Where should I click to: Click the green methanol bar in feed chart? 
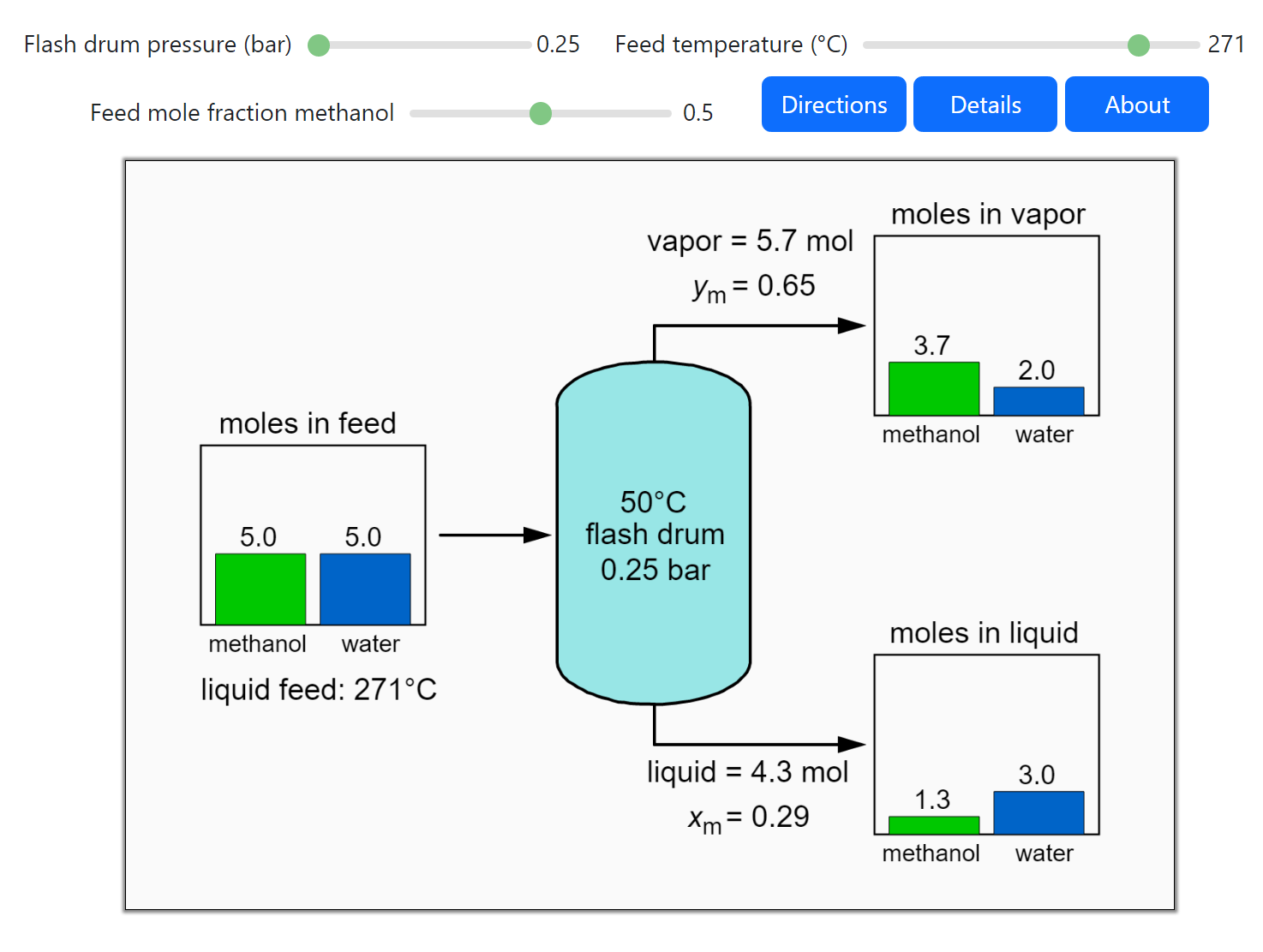click(260, 589)
